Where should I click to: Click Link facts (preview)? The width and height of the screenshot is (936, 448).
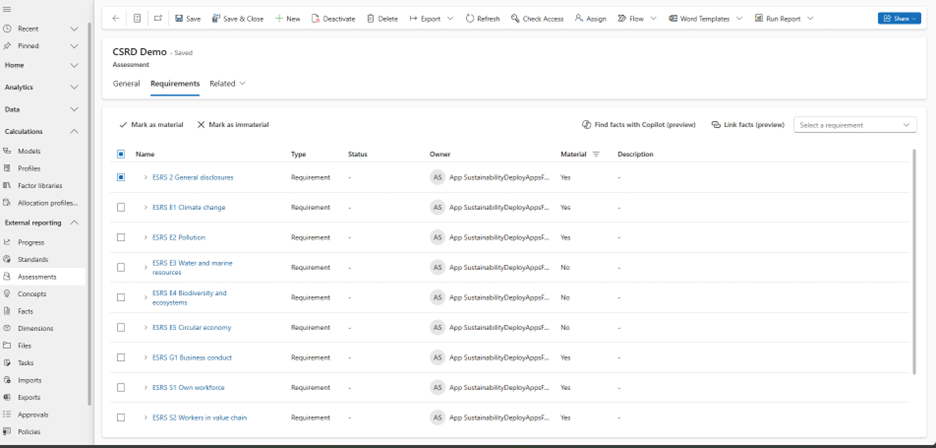tap(748, 125)
